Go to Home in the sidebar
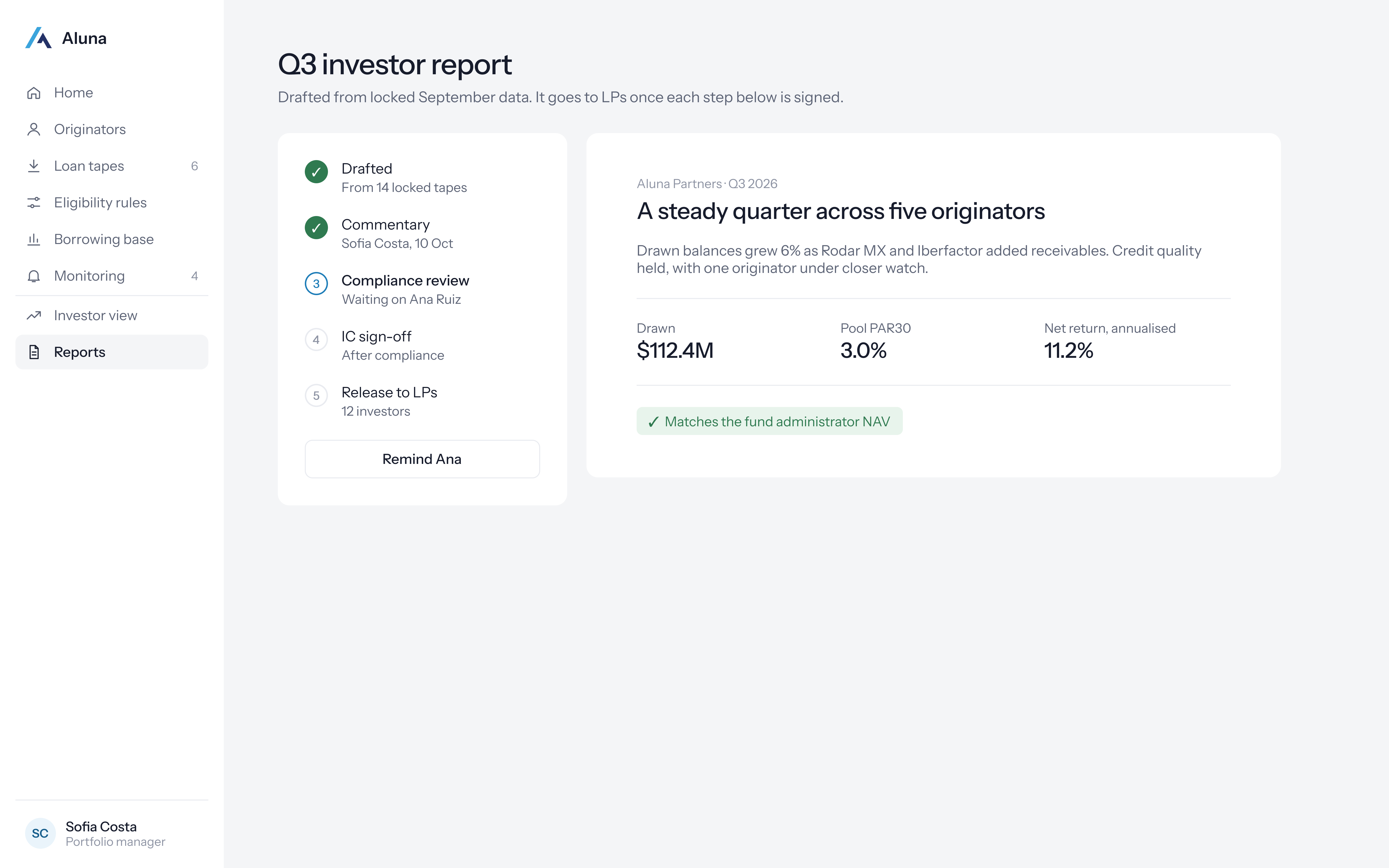The width and height of the screenshot is (1389, 868). click(x=112, y=92)
